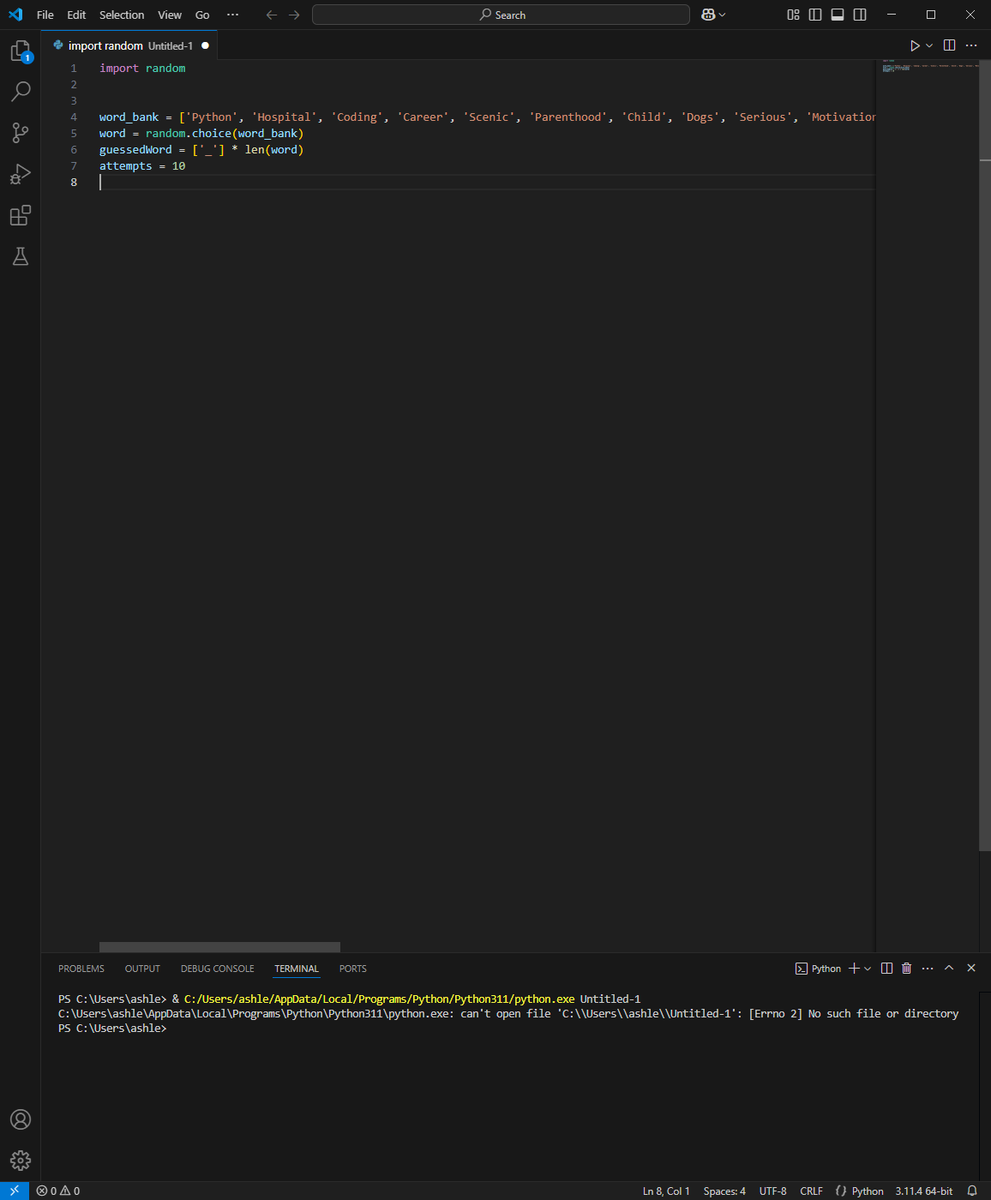The image size is (991, 1200).
Task: Open the Accounts icon in activity bar
Action: (x=20, y=1119)
